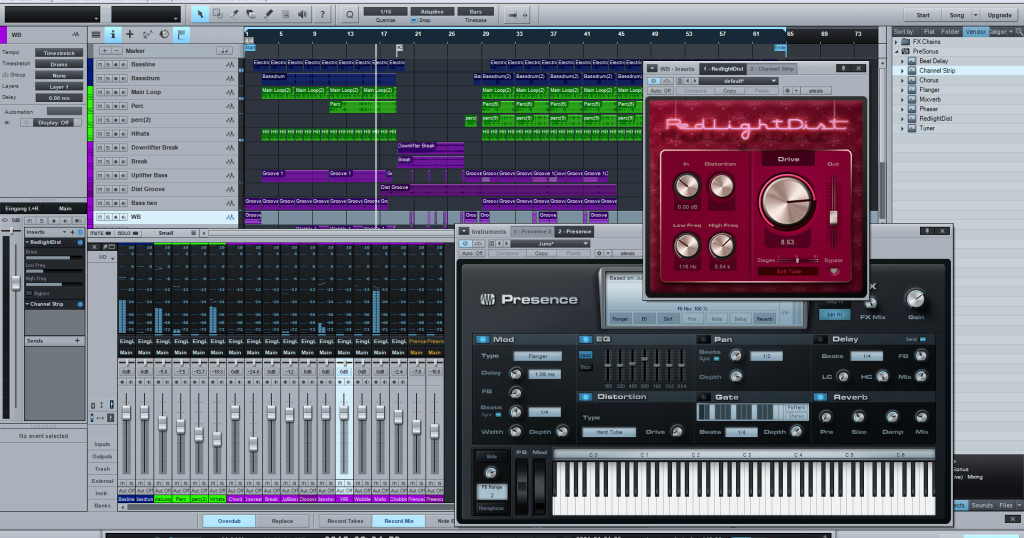Enable the Presence Pan section power button
Image resolution: width=1024 pixels, height=538 pixels.
click(703, 340)
